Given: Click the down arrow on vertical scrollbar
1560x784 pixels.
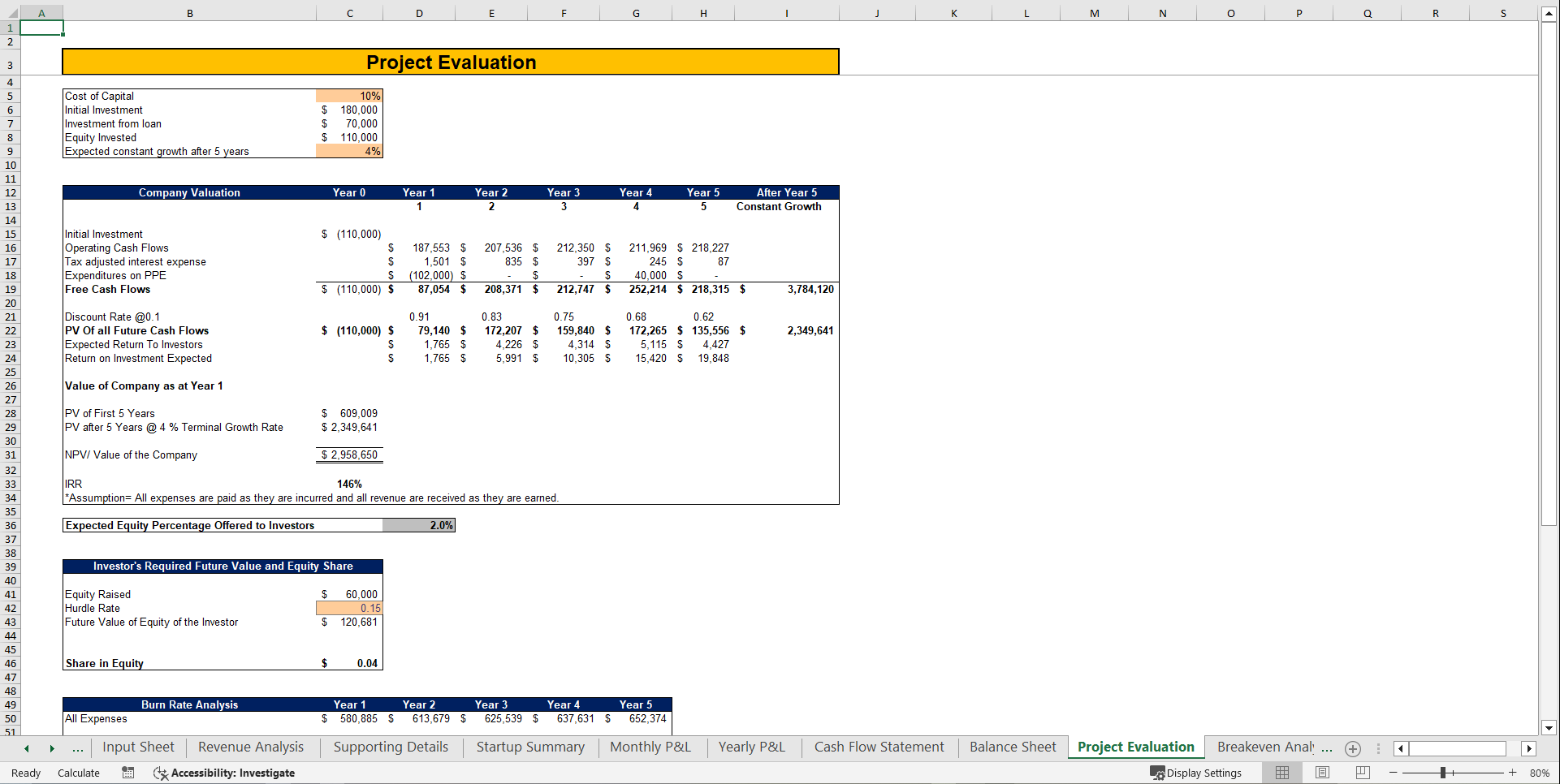Looking at the screenshot, I should (1549, 729).
